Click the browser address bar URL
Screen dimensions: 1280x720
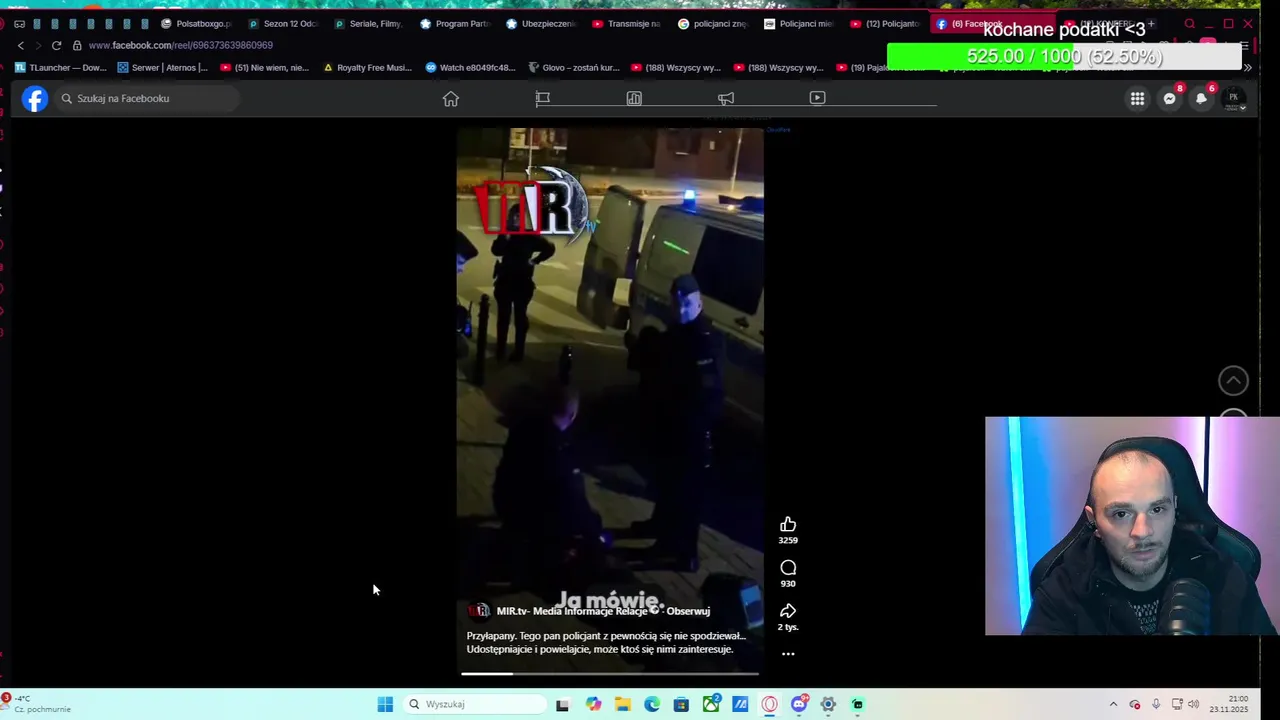tap(180, 45)
